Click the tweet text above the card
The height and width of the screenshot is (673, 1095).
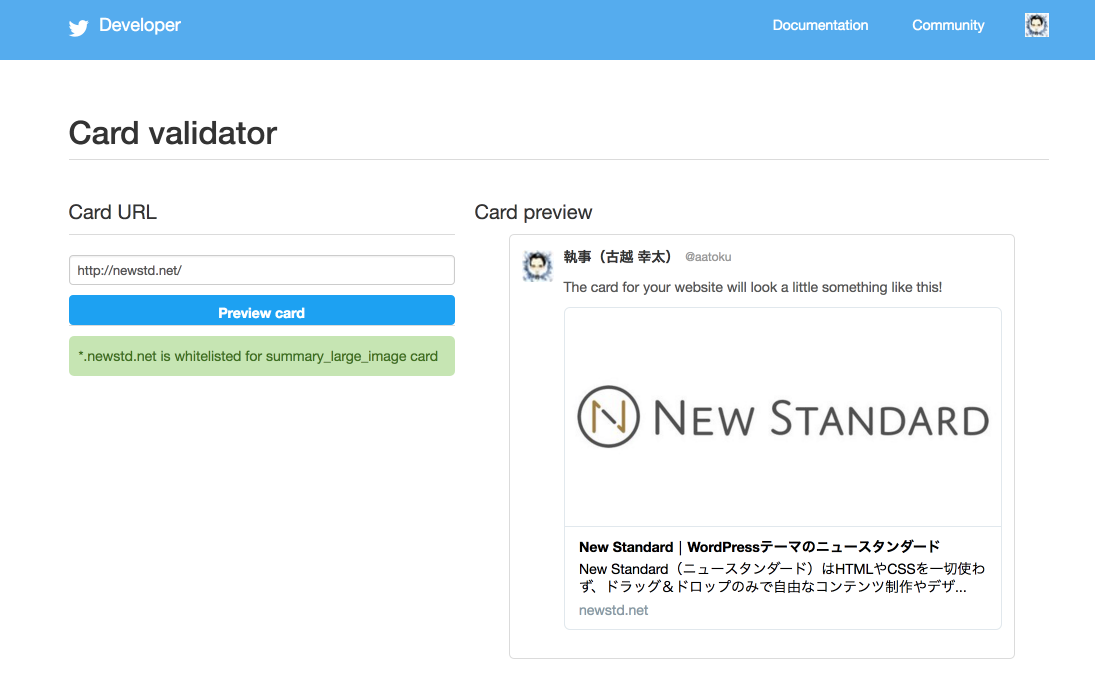pyautogui.click(x=752, y=287)
